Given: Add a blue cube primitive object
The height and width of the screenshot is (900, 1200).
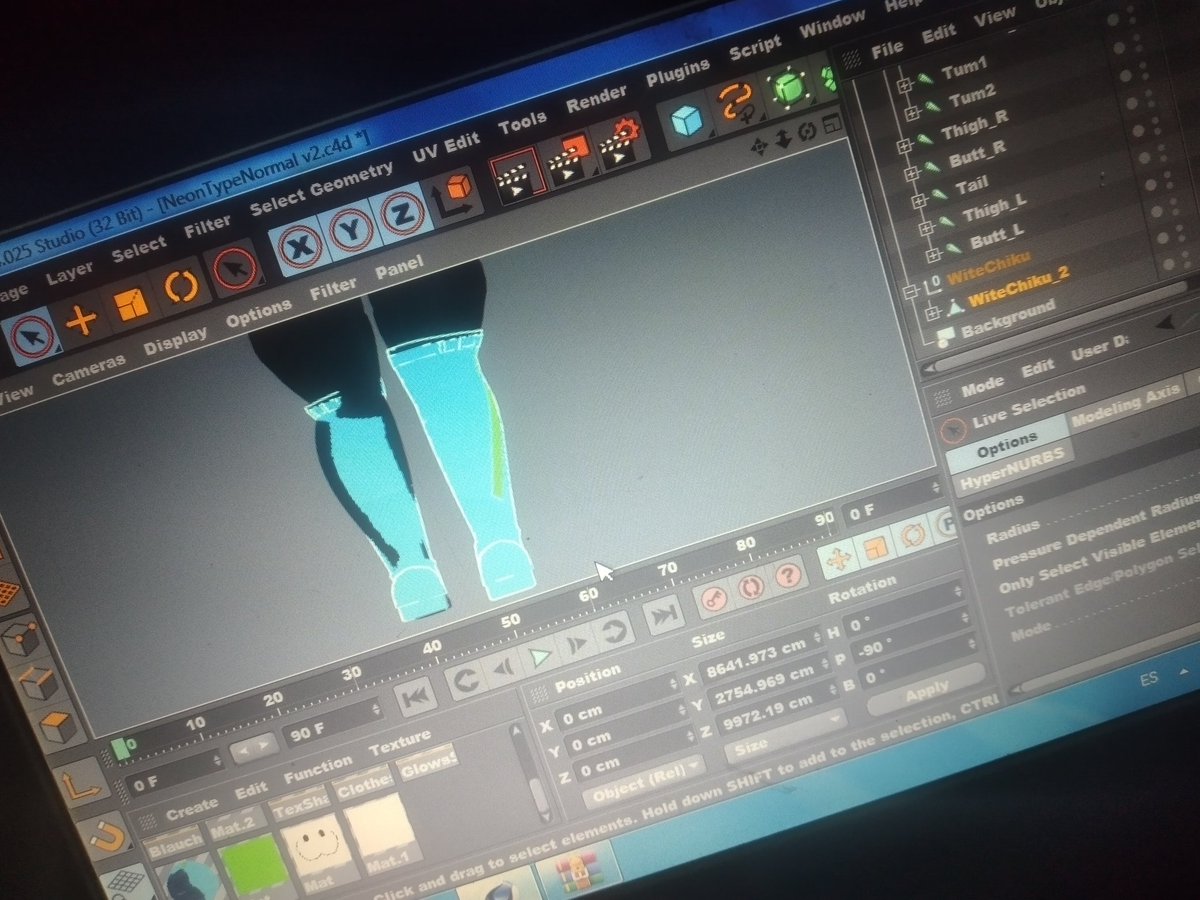Looking at the screenshot, I should point(686,121).
